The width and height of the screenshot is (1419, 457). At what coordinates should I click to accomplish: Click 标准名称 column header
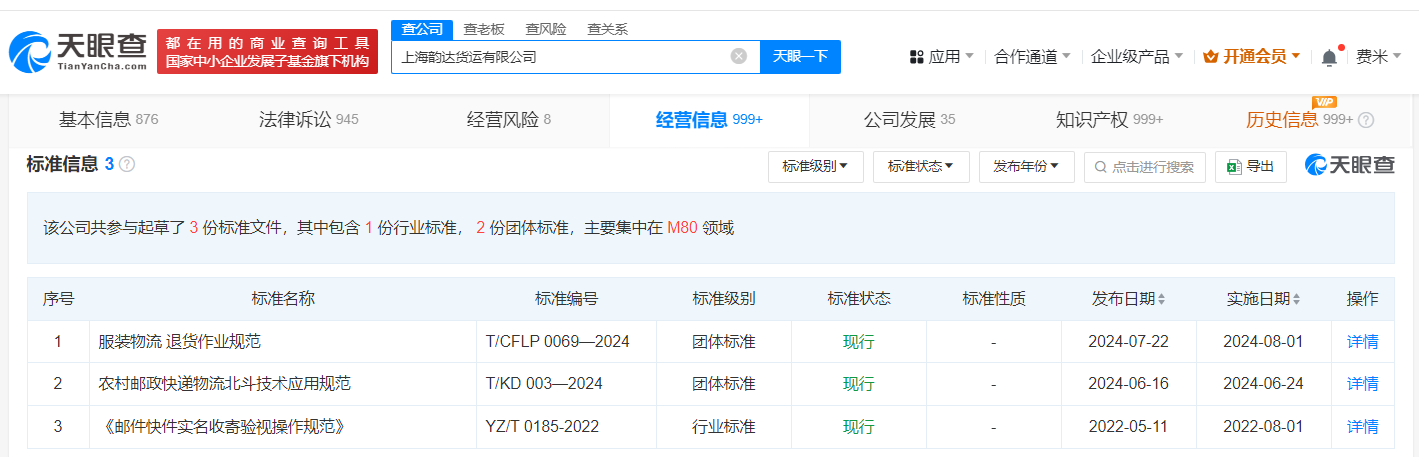(283, 299)
